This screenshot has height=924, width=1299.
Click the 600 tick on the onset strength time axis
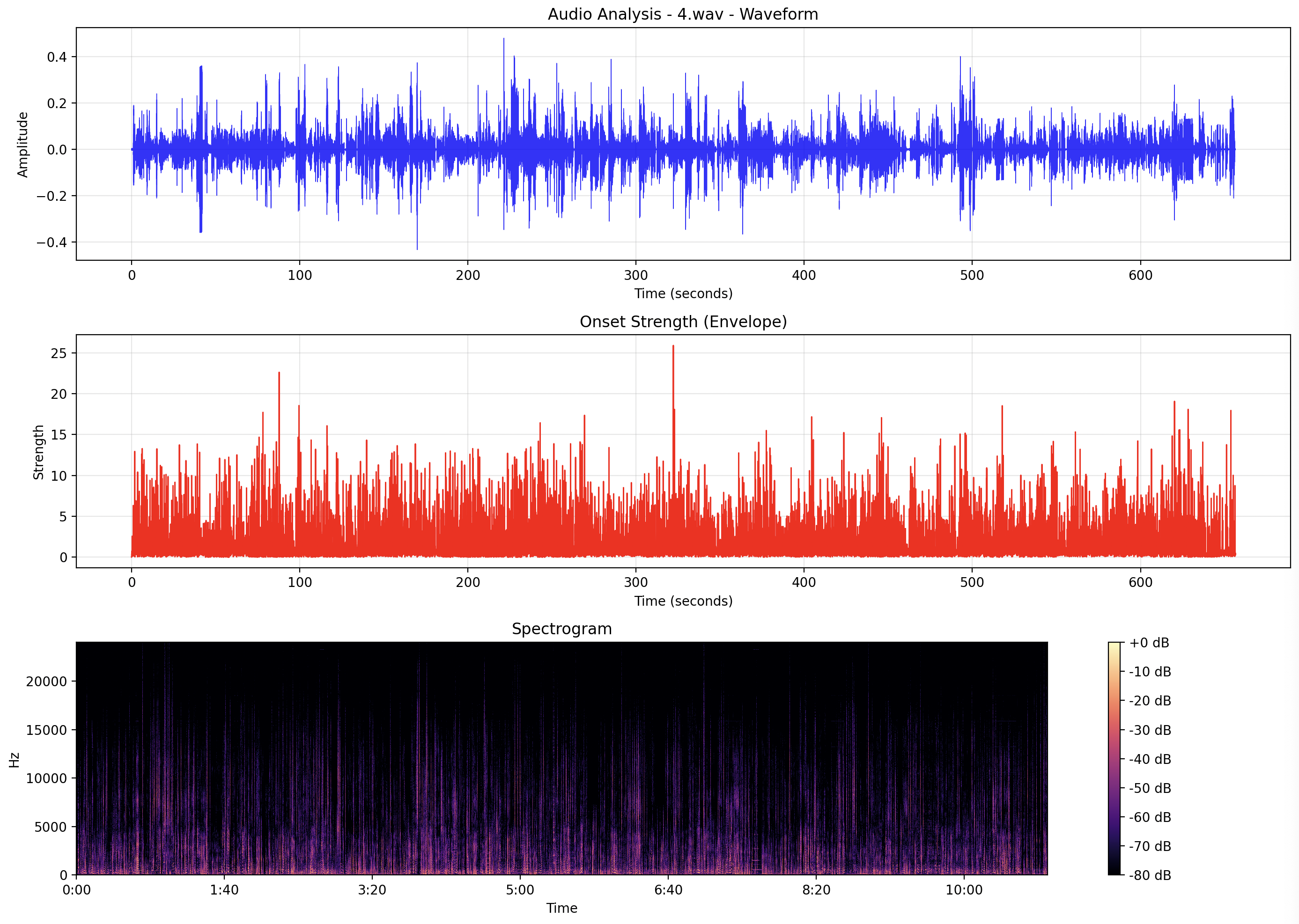[1140, 583]
